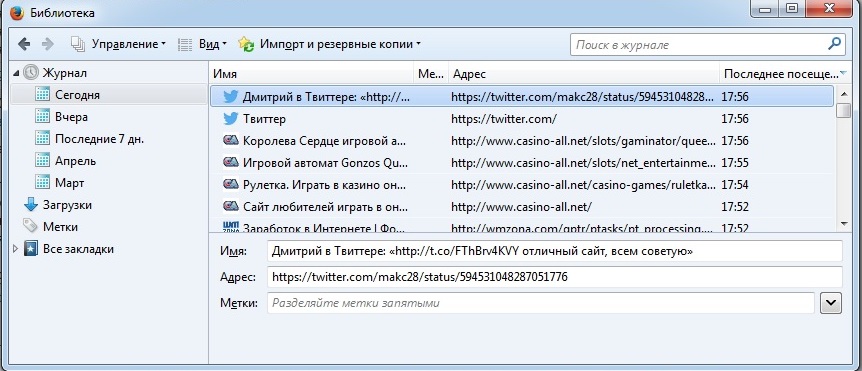862x371 pixels.
Task: Click the history list scrollbar down arrow
Action: (844, 223)
